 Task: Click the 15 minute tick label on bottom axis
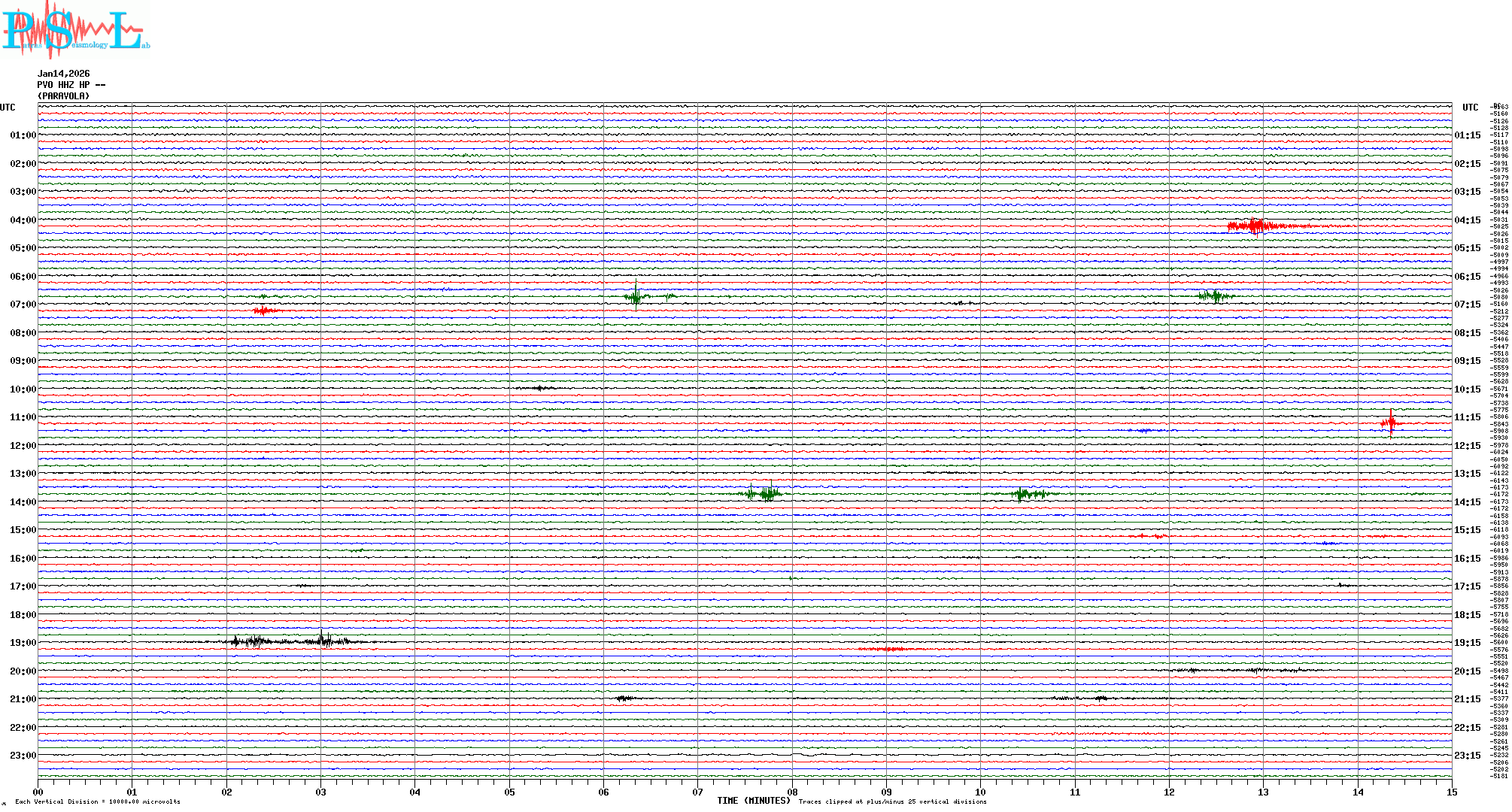point(1451,792)
